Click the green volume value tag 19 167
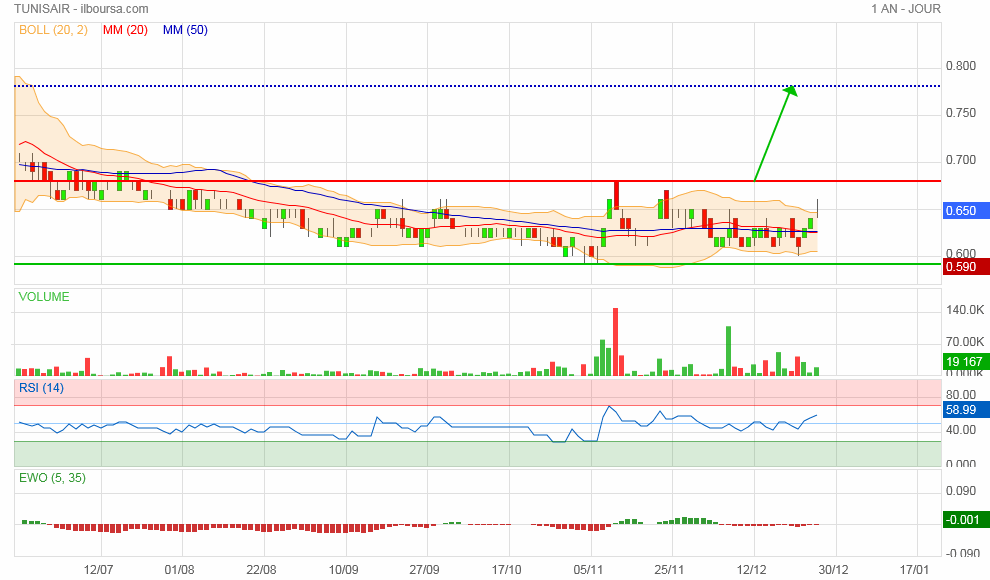Screen dimensions: 990x580 coord(965,362)
